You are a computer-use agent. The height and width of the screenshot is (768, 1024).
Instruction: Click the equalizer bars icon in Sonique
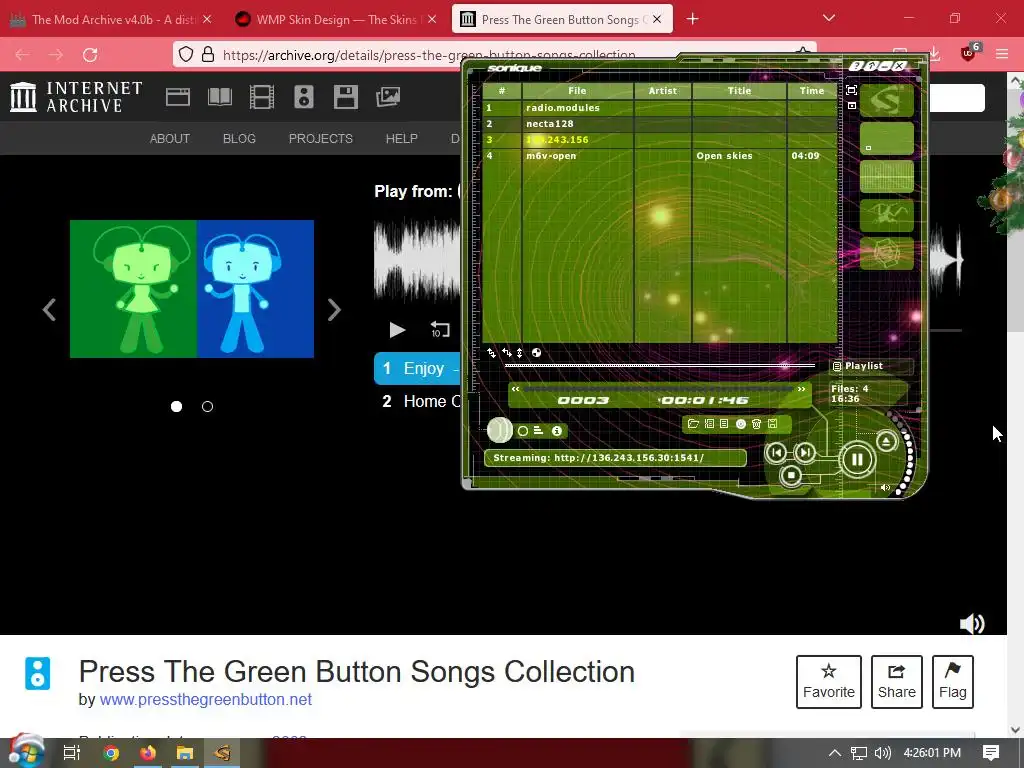539,431
